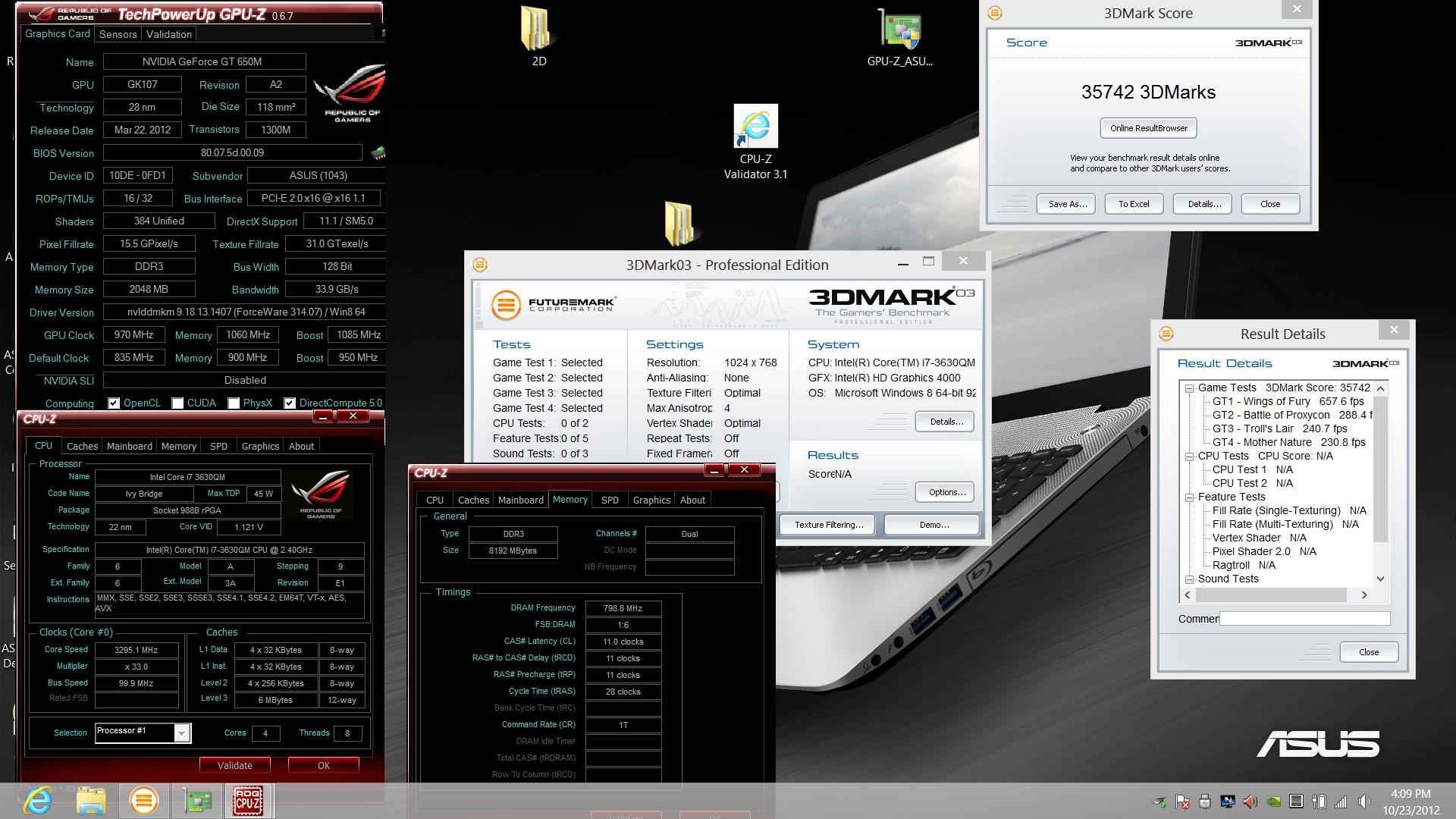Toggle the PhysX checkbox in GPU-Z
The width and height of the screenshot is (1456, 819).
[234, 403]
